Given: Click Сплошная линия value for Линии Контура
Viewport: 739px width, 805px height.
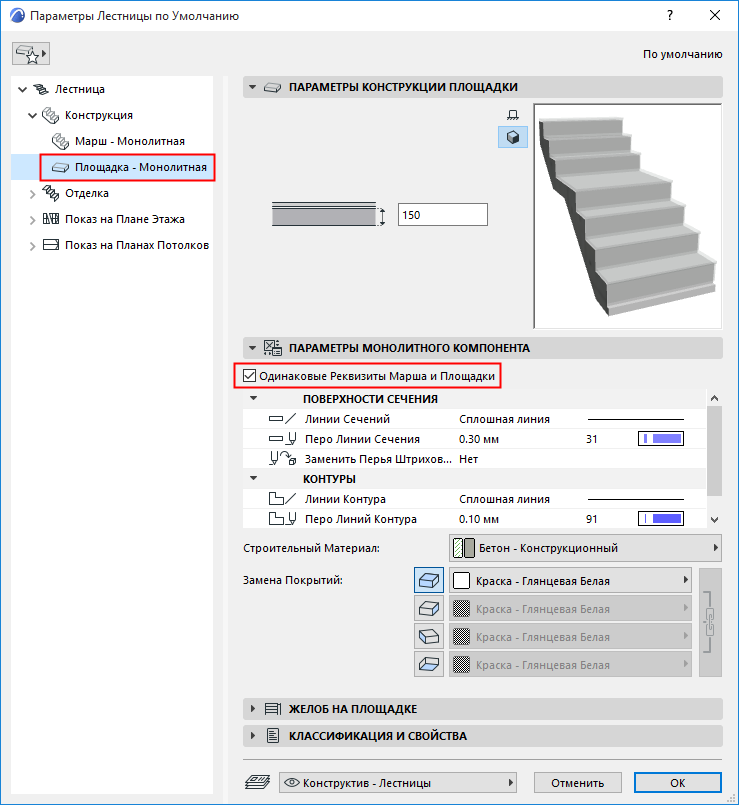Looking at the screenshot, I should [x=504, y=499].
